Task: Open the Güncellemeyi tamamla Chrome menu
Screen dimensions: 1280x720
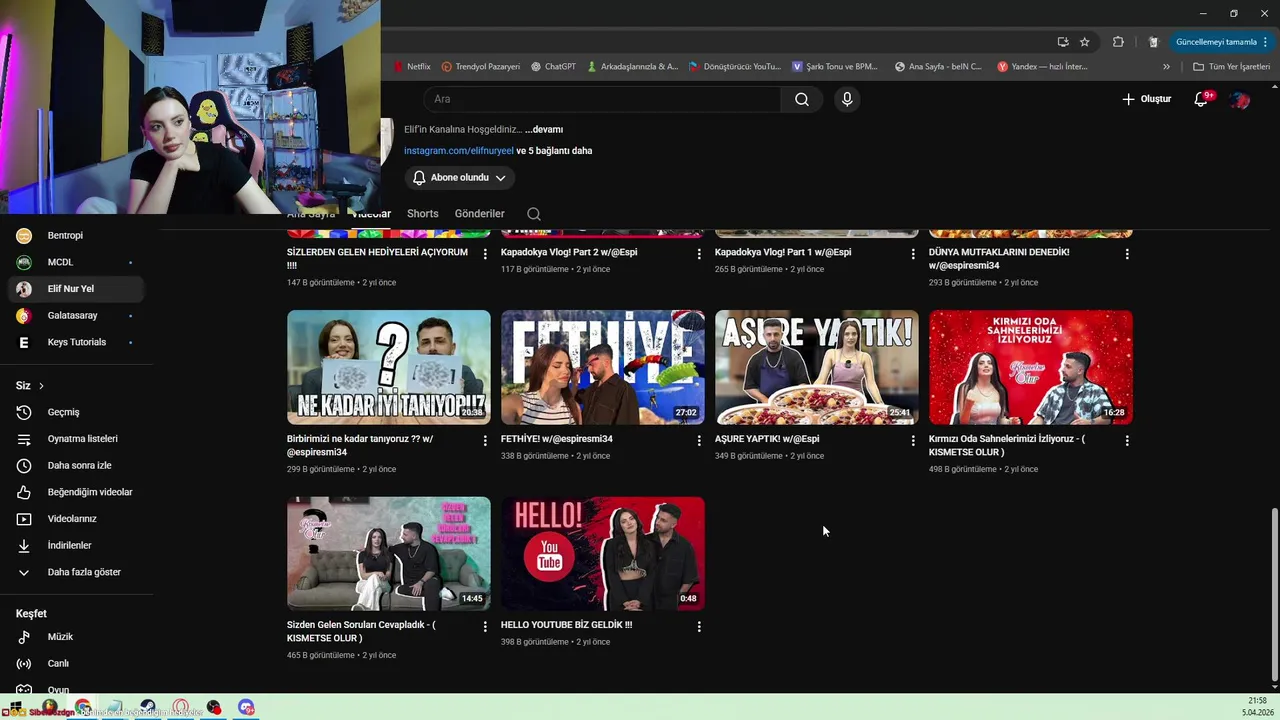Action: point(1220,42)
